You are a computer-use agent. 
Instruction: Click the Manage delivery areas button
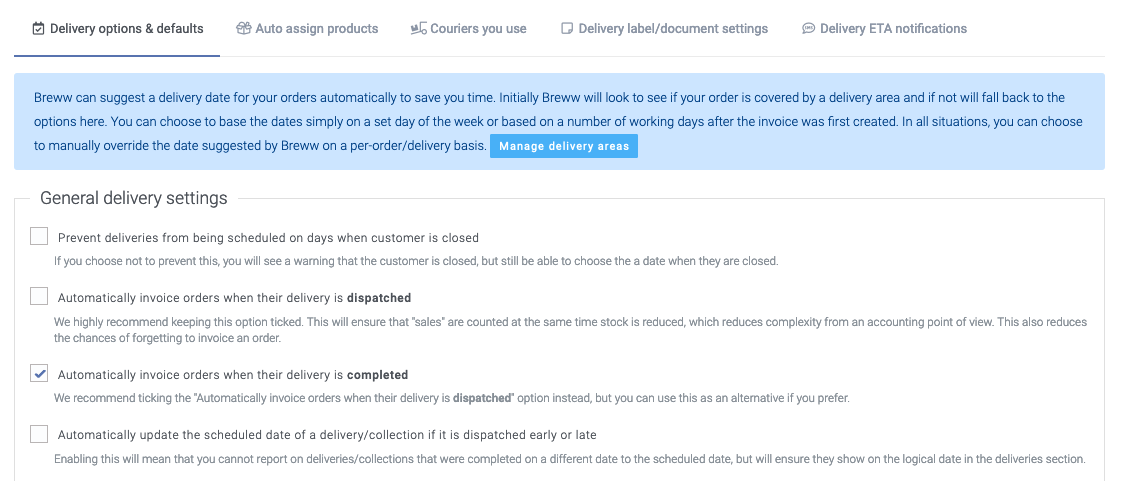click(563, 147)
